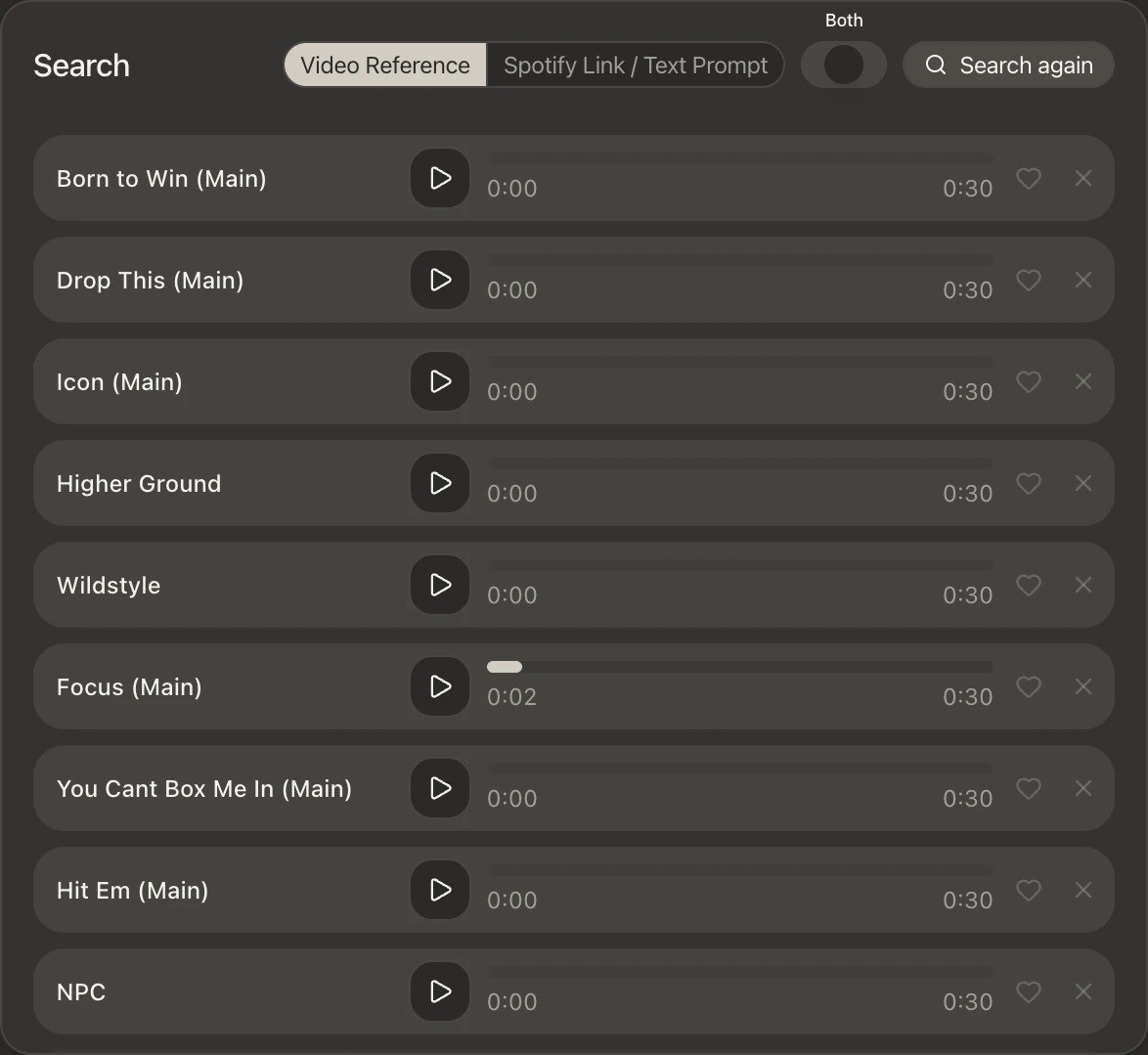The width and height of the screenshot is (1148, 1055).
Task: Seek in the Wildstyle progress bar
Action: tap(740, 565)
